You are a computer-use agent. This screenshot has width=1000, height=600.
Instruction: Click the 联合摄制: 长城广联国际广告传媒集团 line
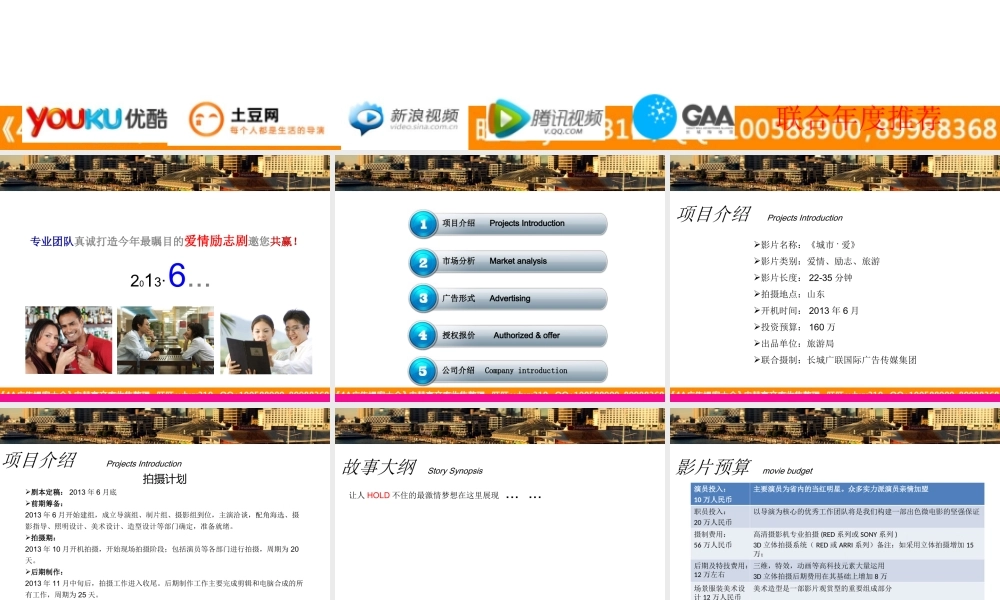point(835,360)
